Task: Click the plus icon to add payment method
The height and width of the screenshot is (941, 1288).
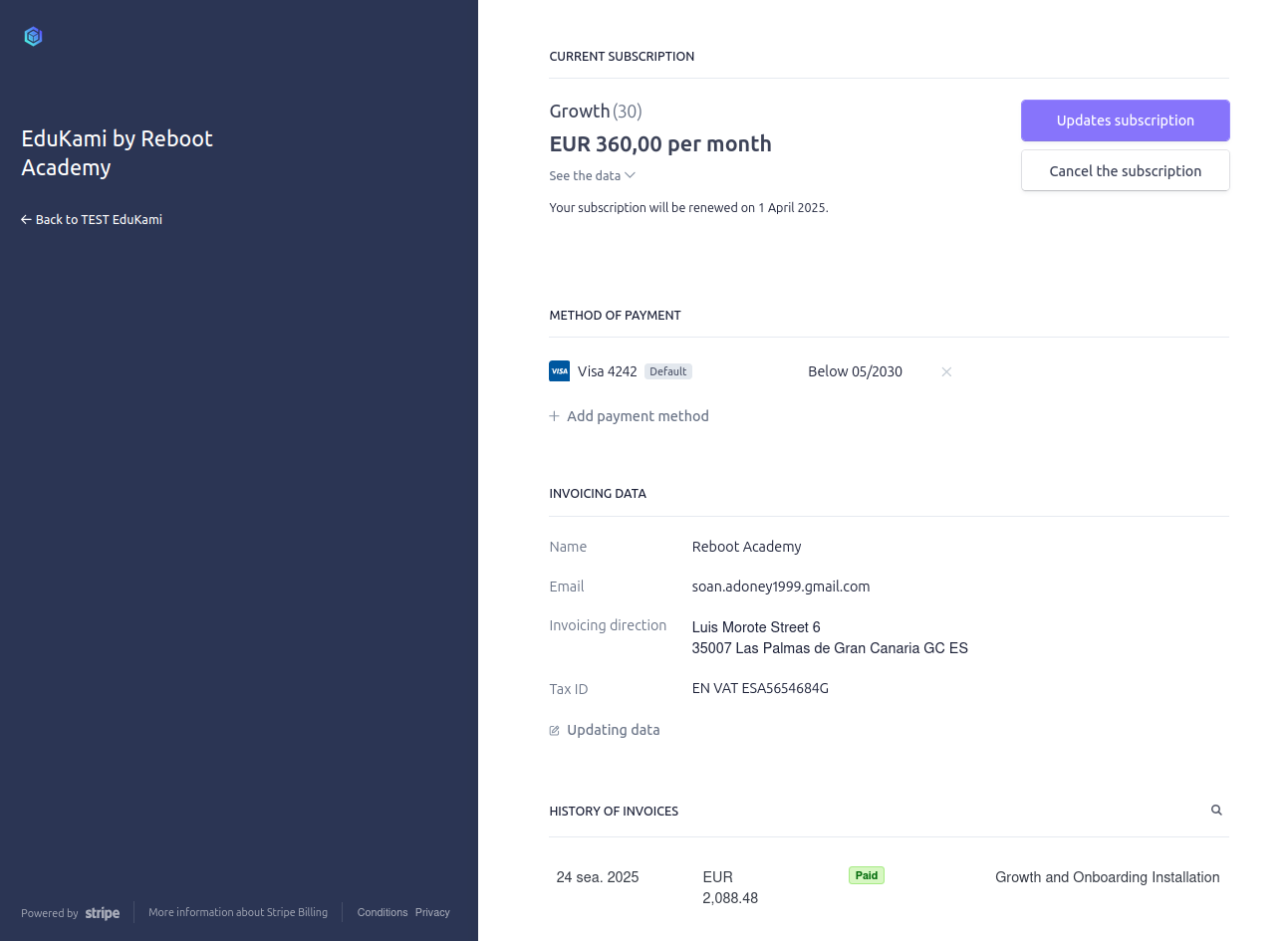Action: 555,416
